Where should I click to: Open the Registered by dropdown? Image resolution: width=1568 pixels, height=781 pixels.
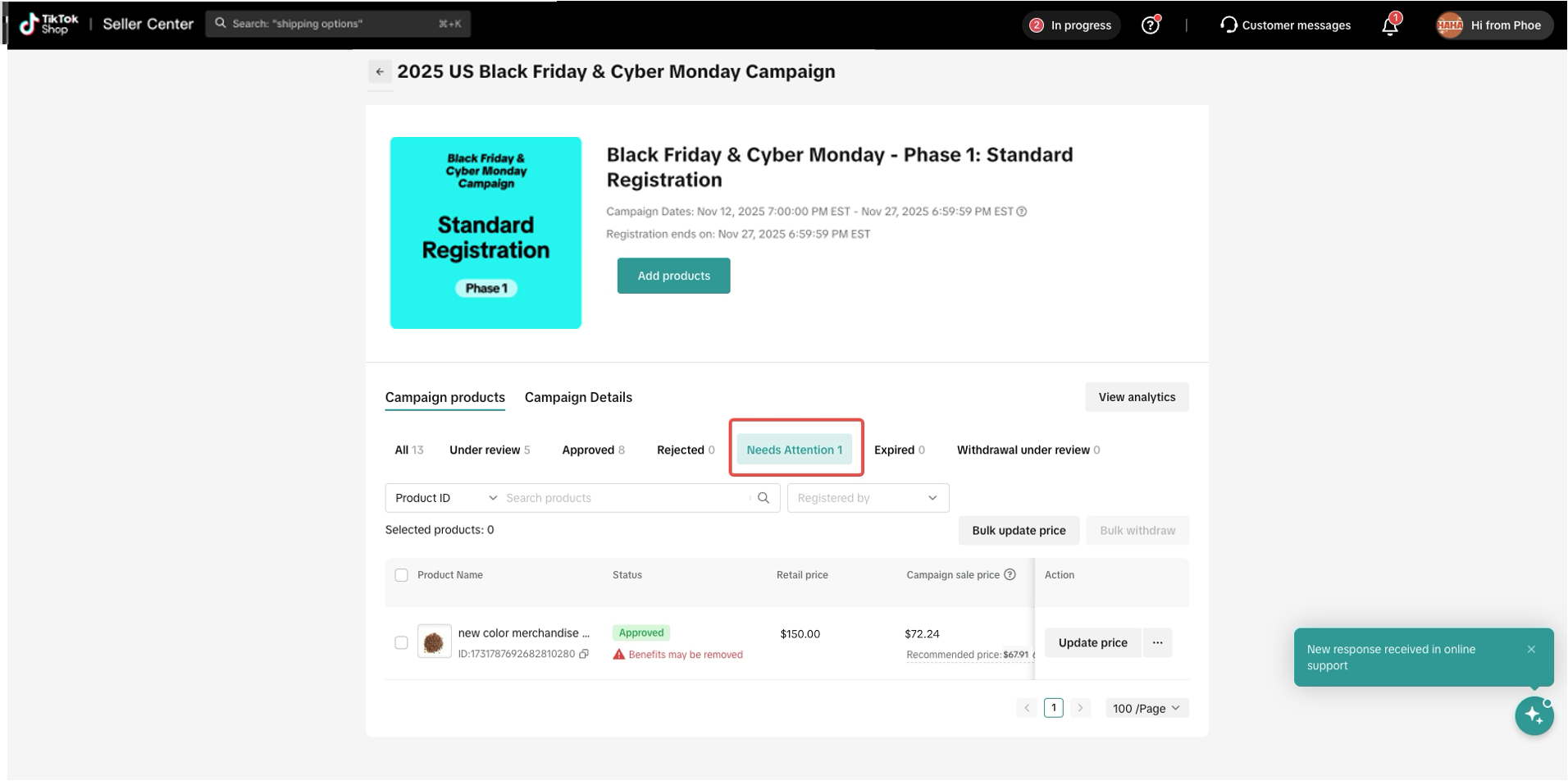pyautogui.click(x=868, y=498)
